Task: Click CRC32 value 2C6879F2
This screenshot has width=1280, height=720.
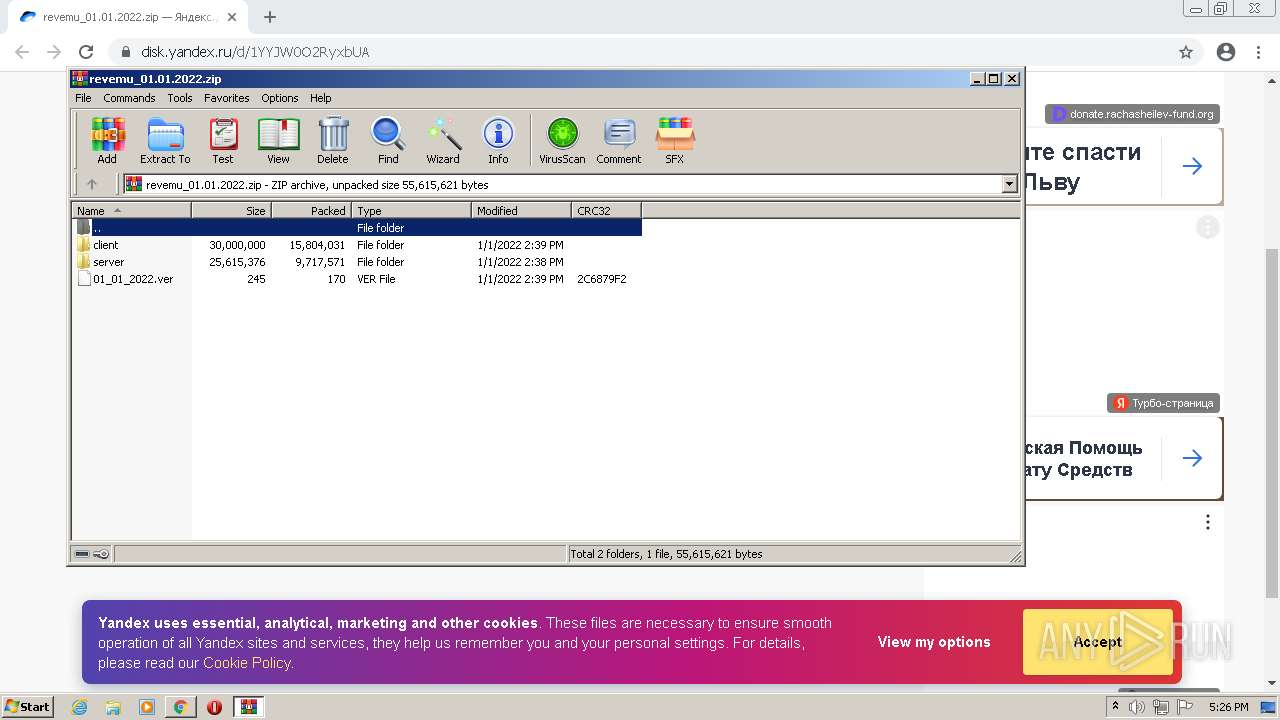Action: 601,279
